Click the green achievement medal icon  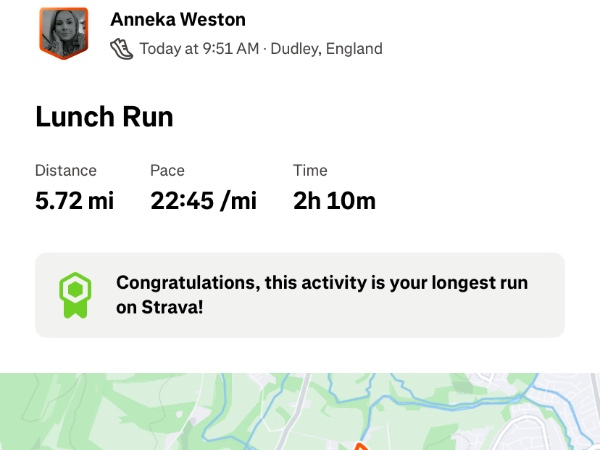[x=74, y=295]
